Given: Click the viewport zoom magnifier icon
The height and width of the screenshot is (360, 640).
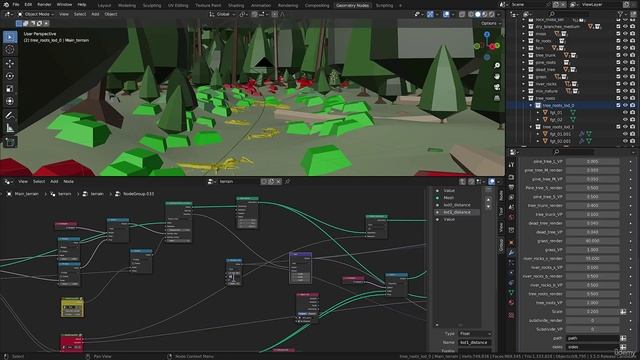Looking at the screenshot, I should coord(497,66).
